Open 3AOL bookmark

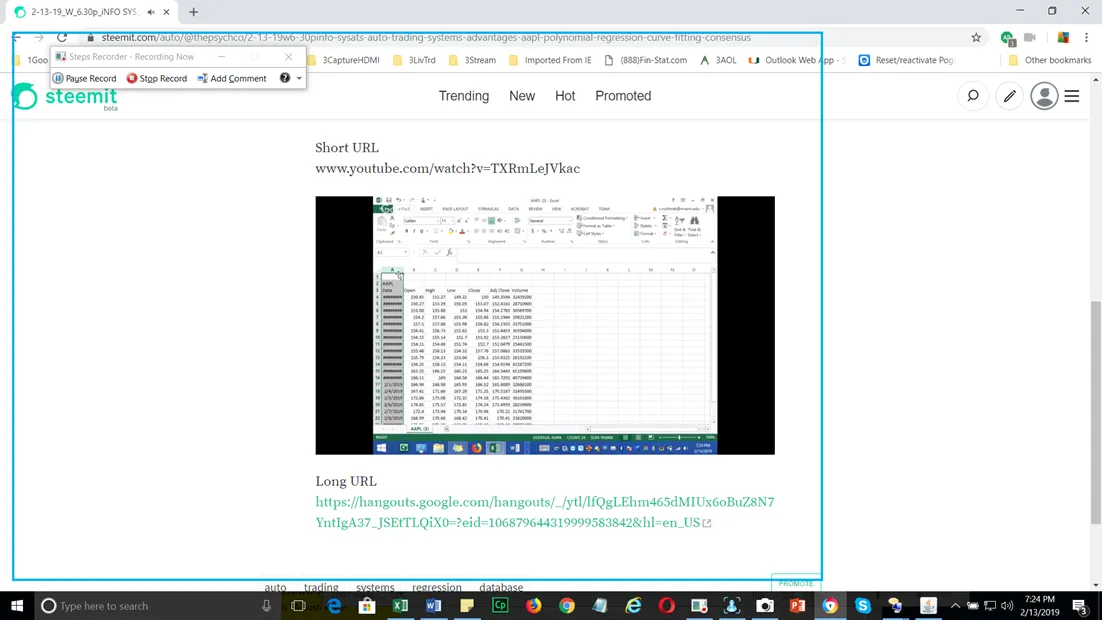pyautogui.click(x=718, y=60)
